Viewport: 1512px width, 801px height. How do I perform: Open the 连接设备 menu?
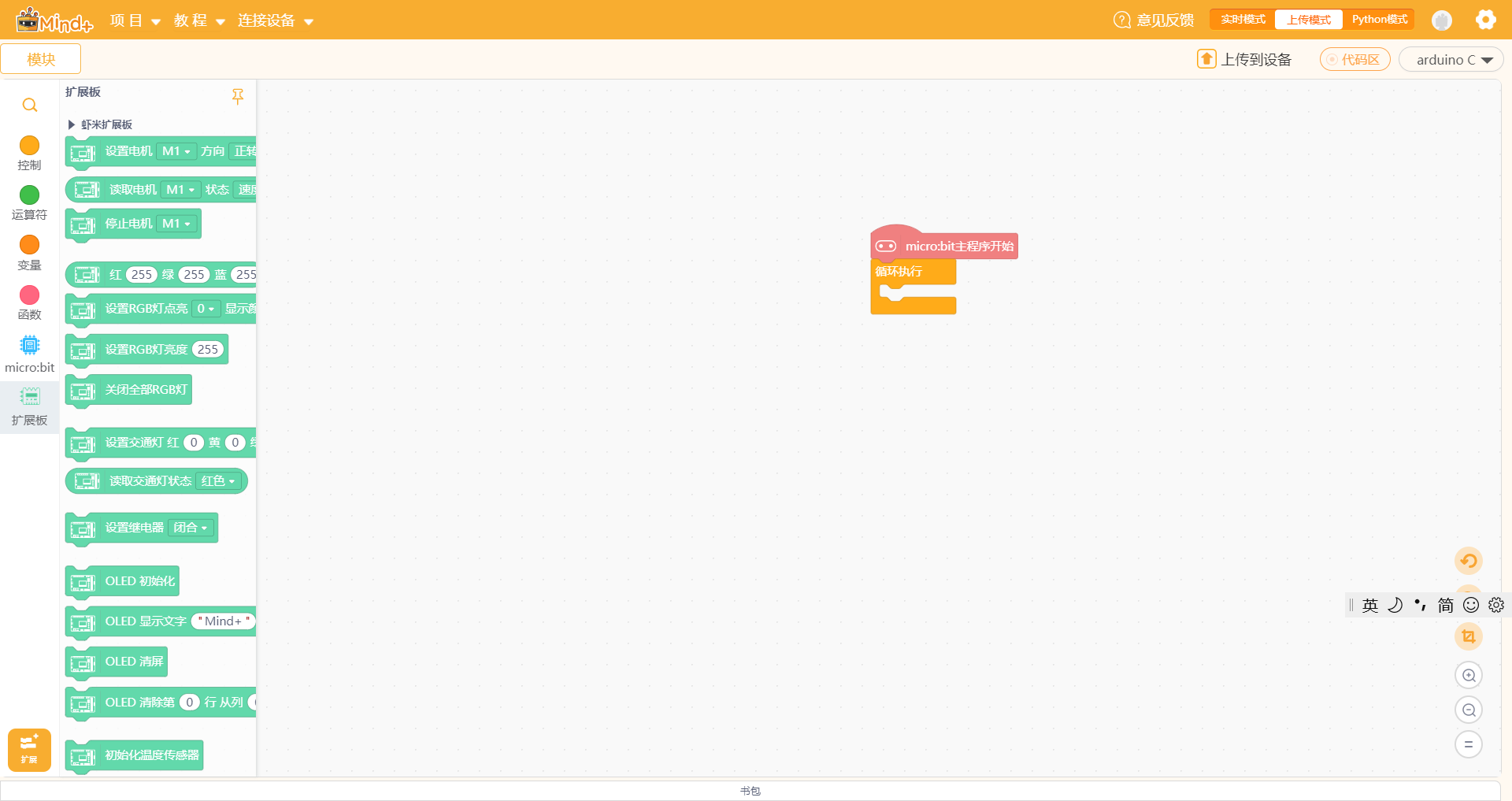pos(276,20)
